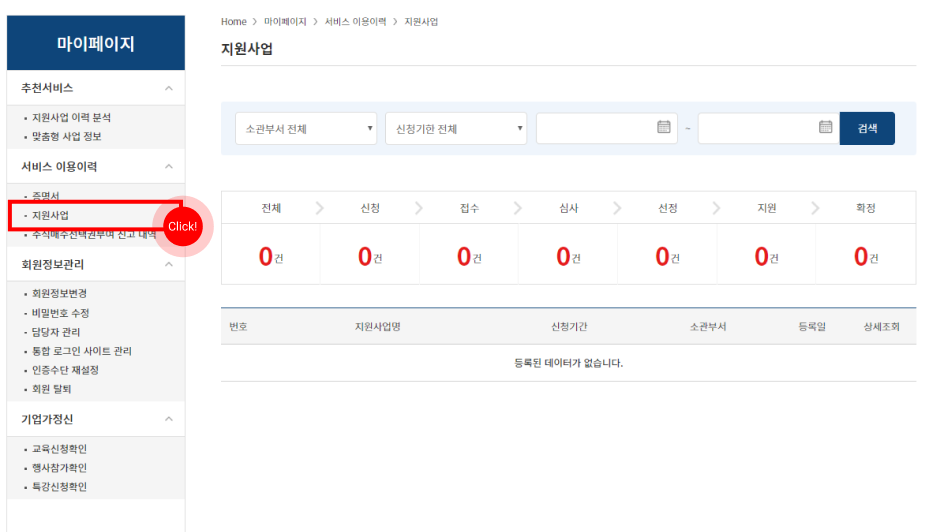Click the 번호 column header
929x532 pixels.
[238, 326]
